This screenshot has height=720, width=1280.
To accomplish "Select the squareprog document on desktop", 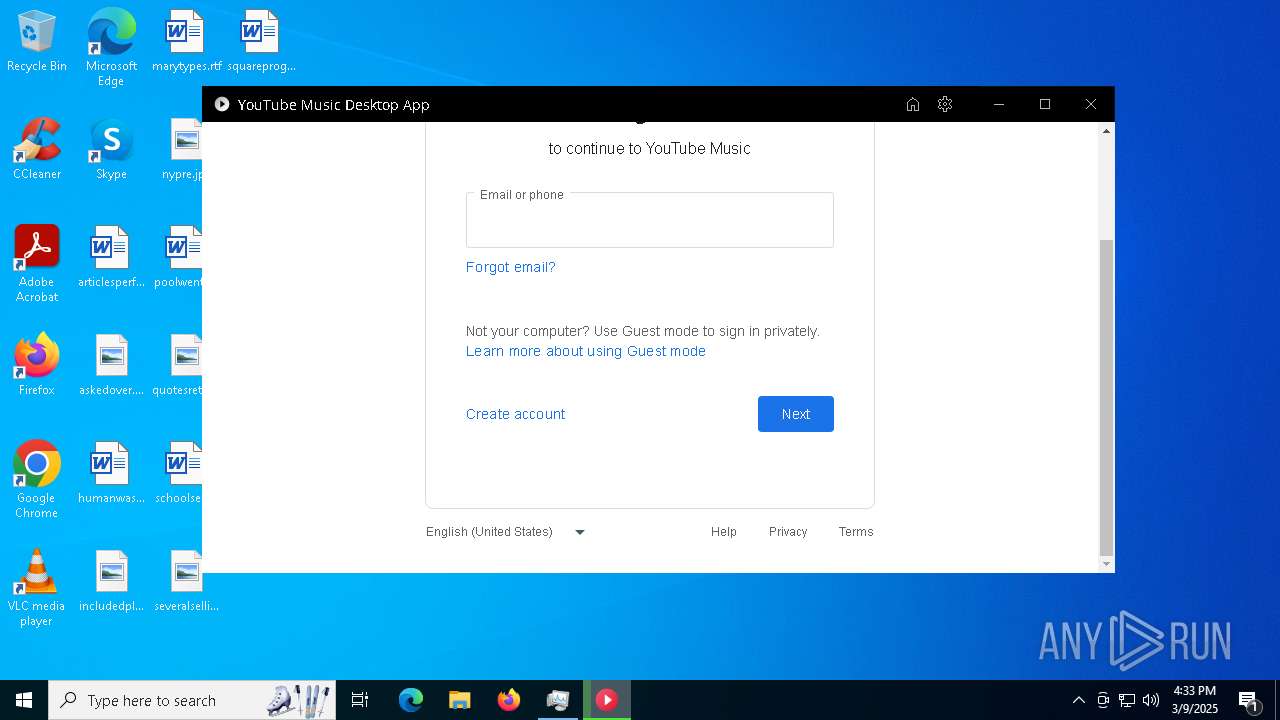I will (260, 42).
